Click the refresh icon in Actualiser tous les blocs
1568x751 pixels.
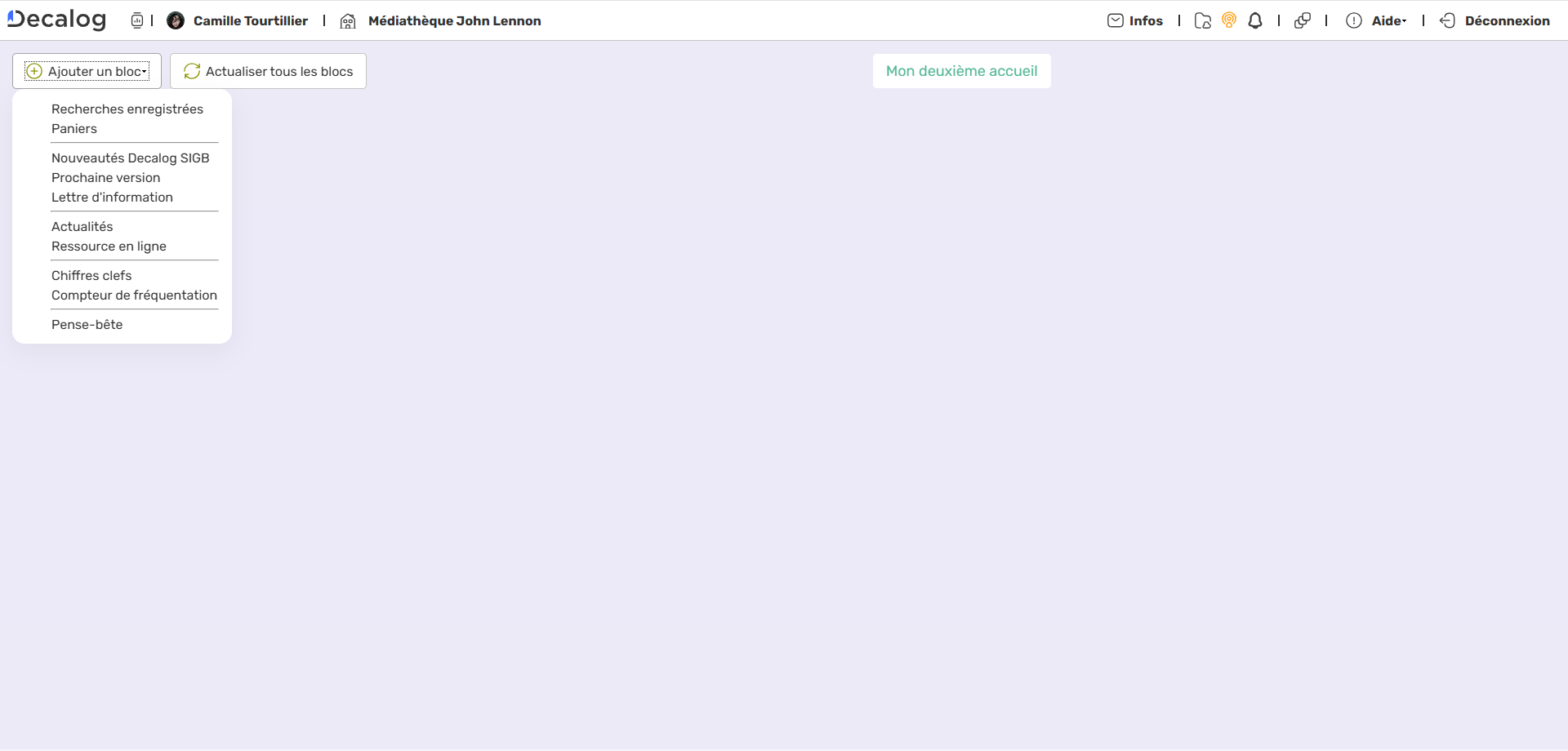[191, 71]
